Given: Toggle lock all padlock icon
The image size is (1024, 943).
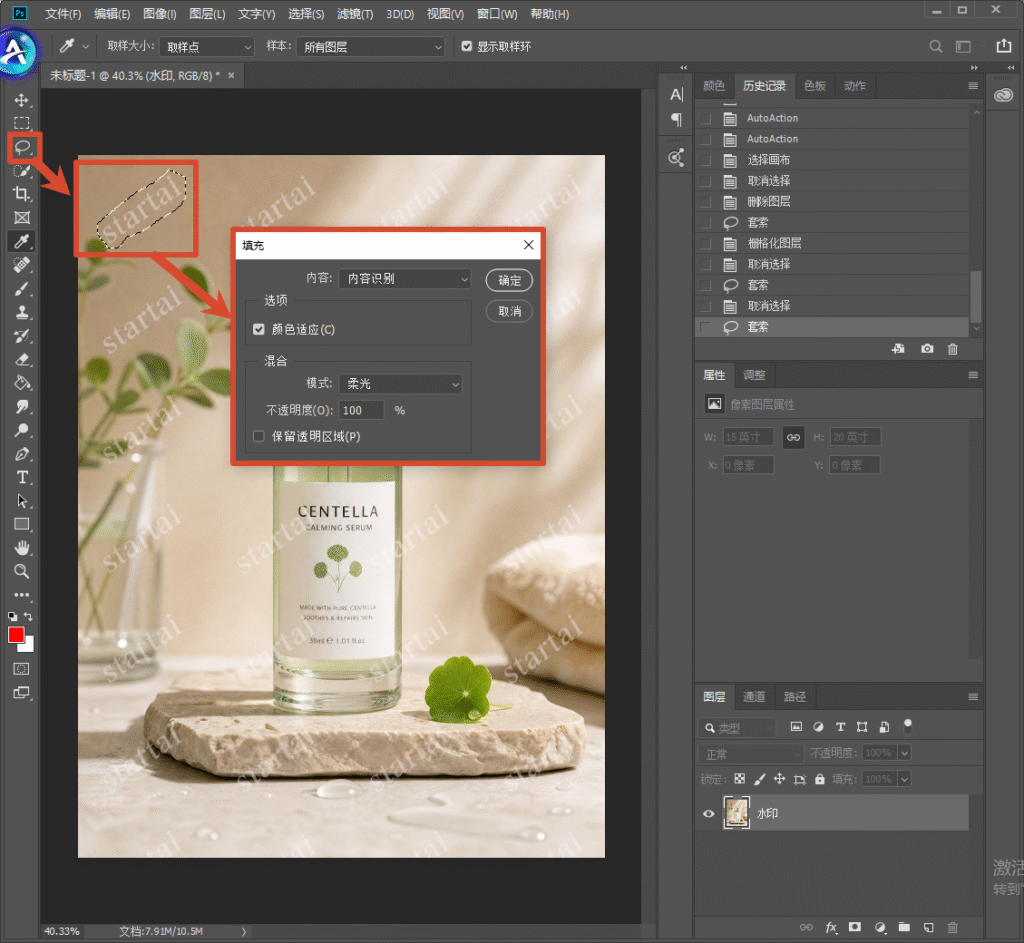Looking at the screenshot, I should coord(820,779).
